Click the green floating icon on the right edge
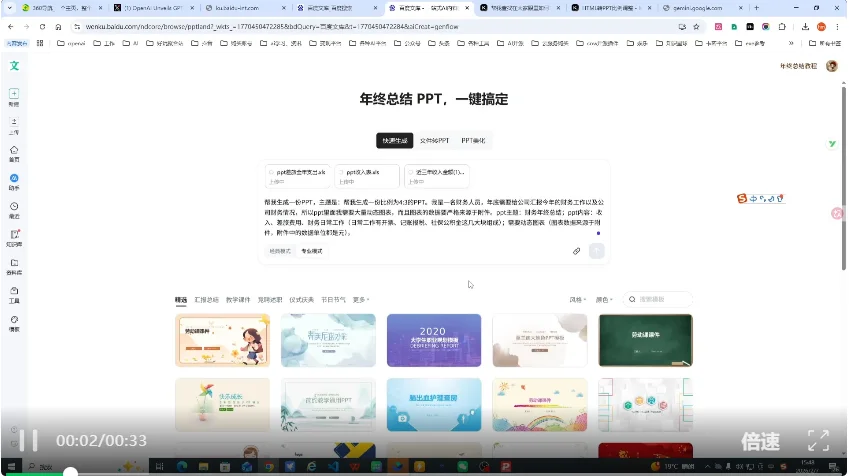 [x=832, y=144]
